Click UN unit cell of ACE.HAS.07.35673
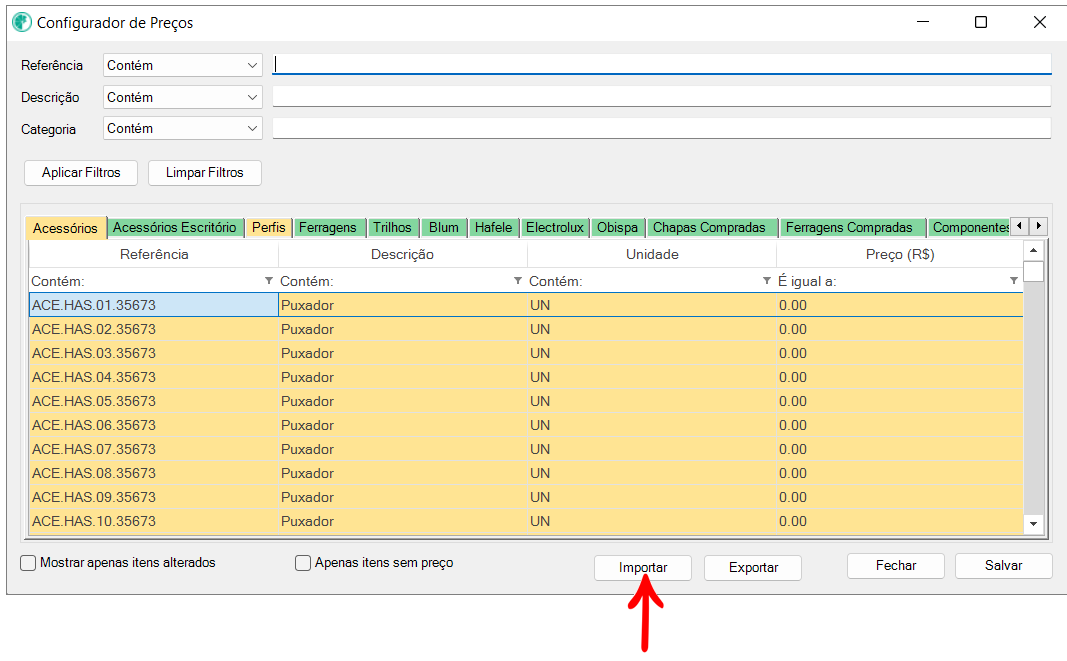 [652, 449]
